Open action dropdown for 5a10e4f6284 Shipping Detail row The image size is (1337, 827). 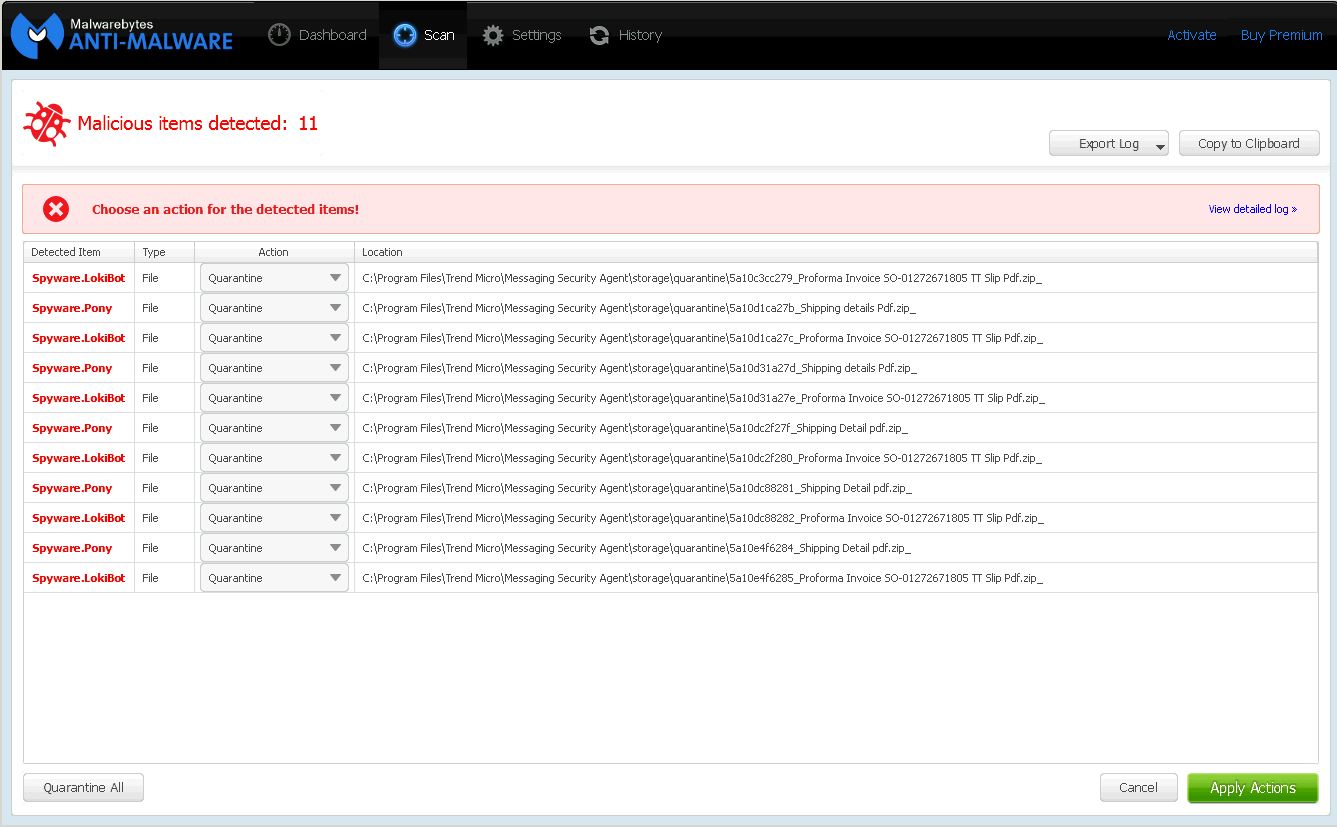pos(274,548)
